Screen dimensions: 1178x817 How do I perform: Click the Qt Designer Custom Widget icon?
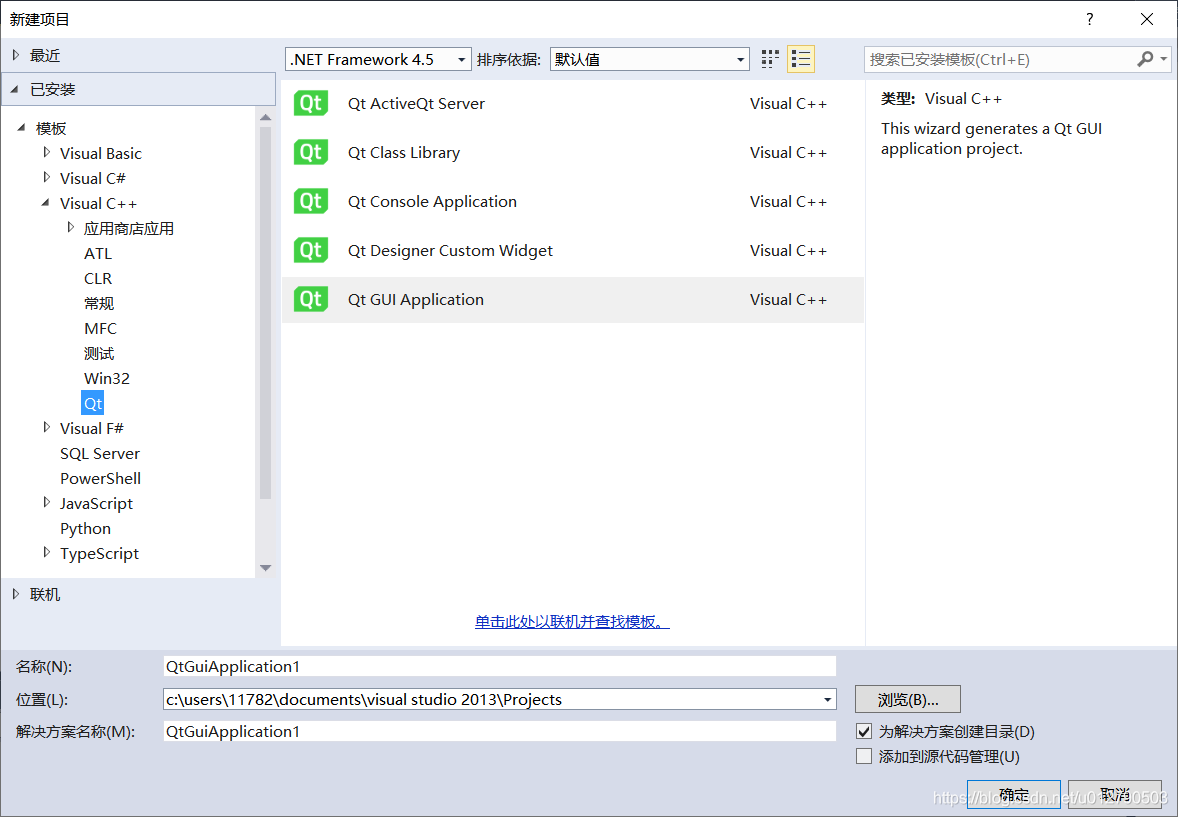click(311, 250)
